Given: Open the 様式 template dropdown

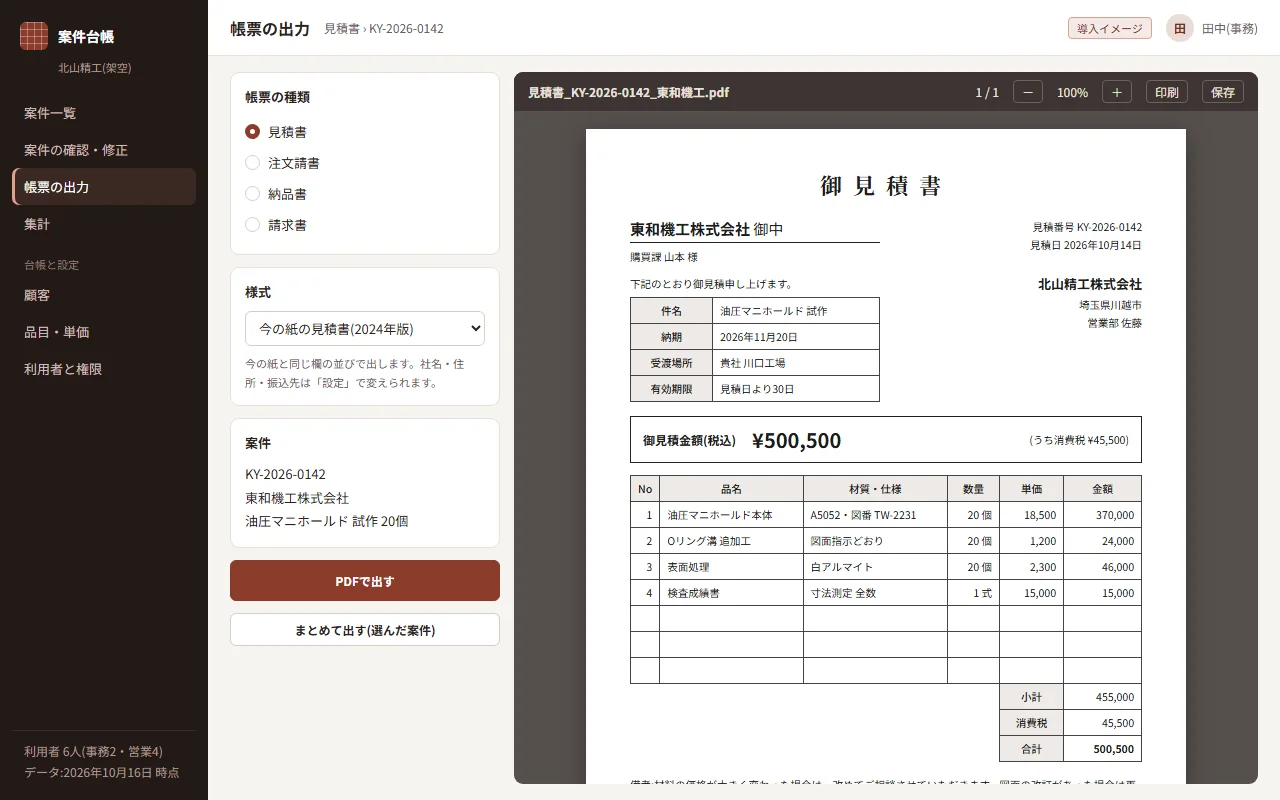Looking at the screenshot, I should point(365,328).
